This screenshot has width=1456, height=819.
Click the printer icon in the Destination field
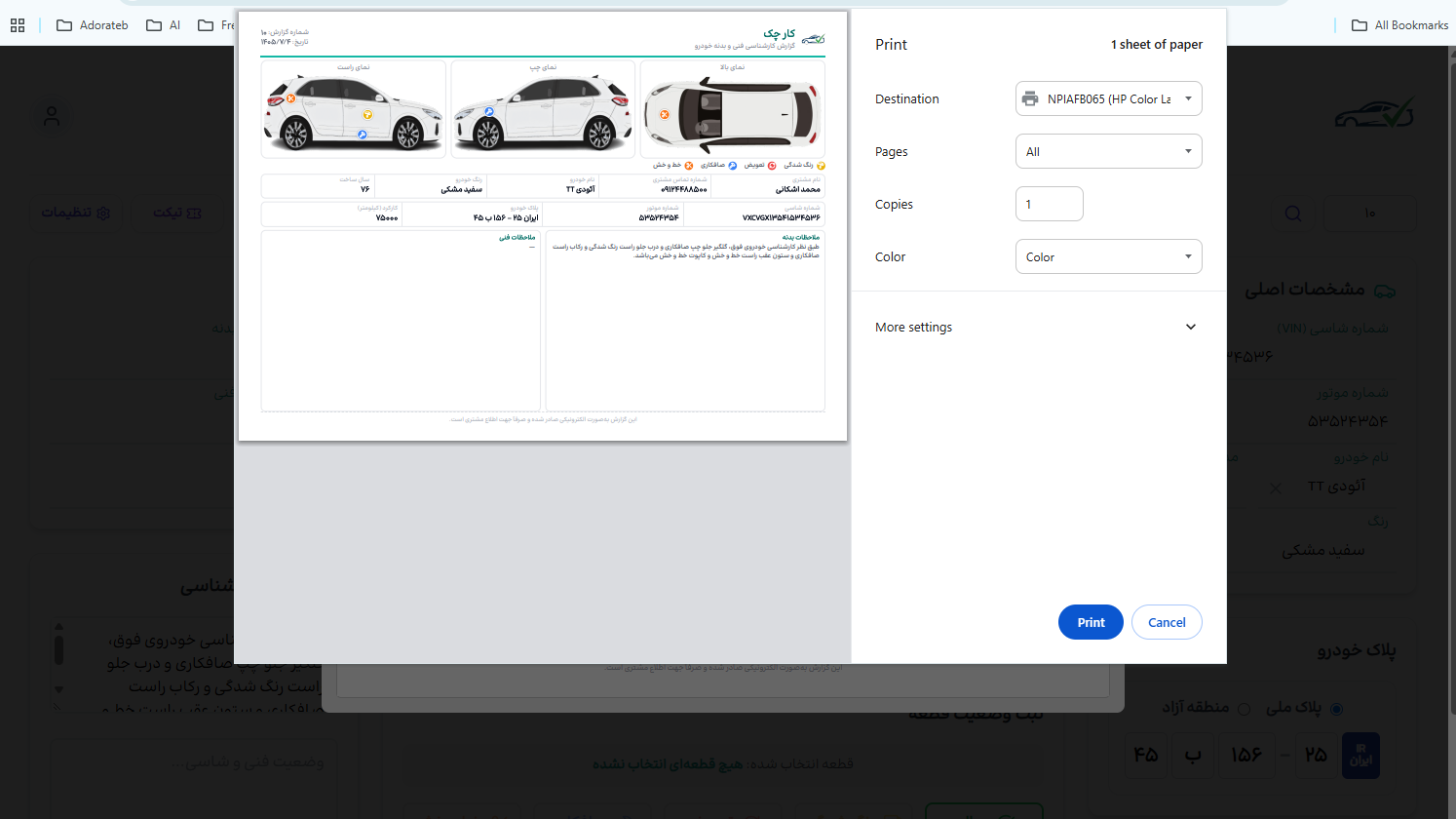pyautogui.click(x=1030, y=98)
